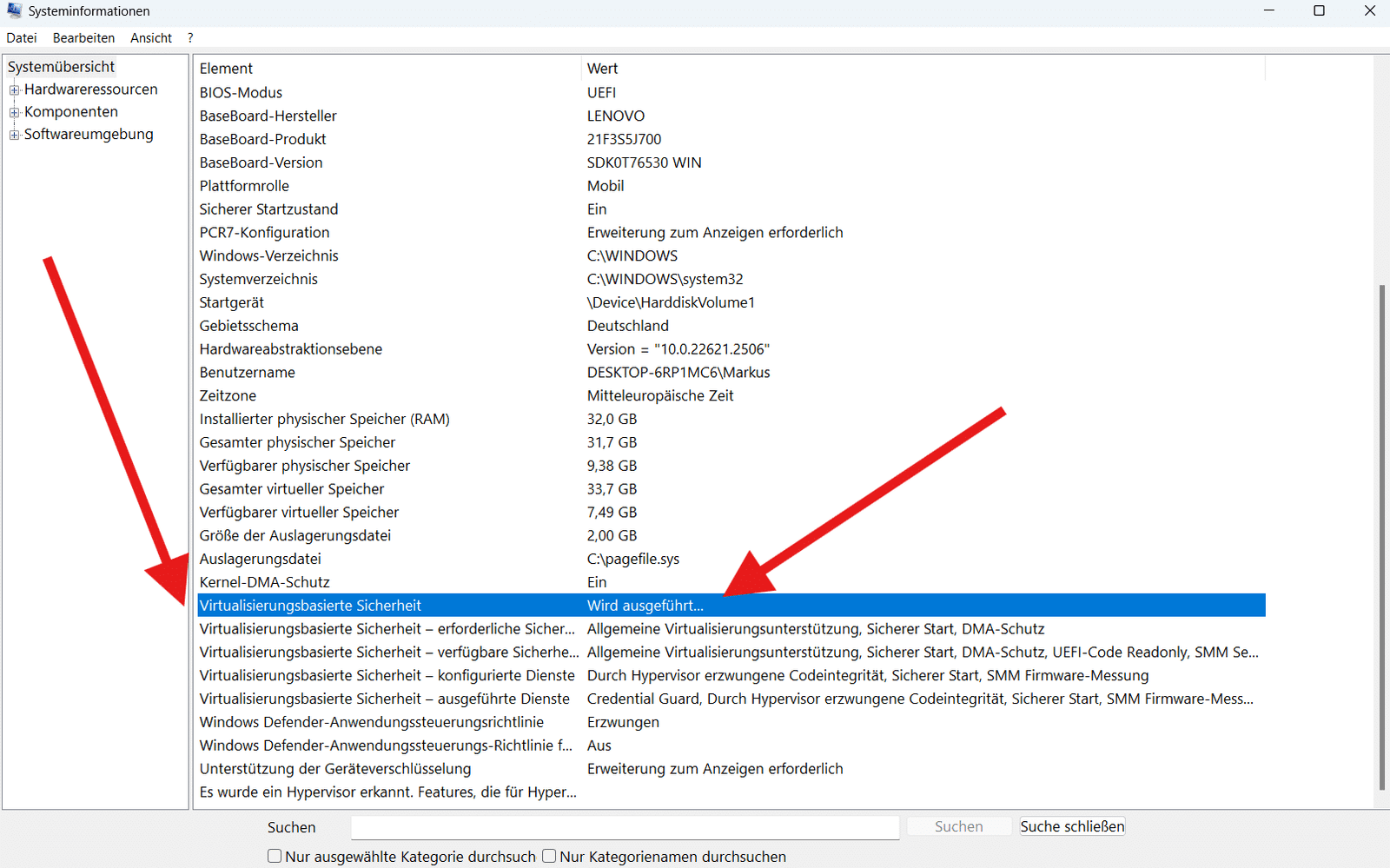
Task: Select the Systemübersicht tree item
Action: [61, 66]
